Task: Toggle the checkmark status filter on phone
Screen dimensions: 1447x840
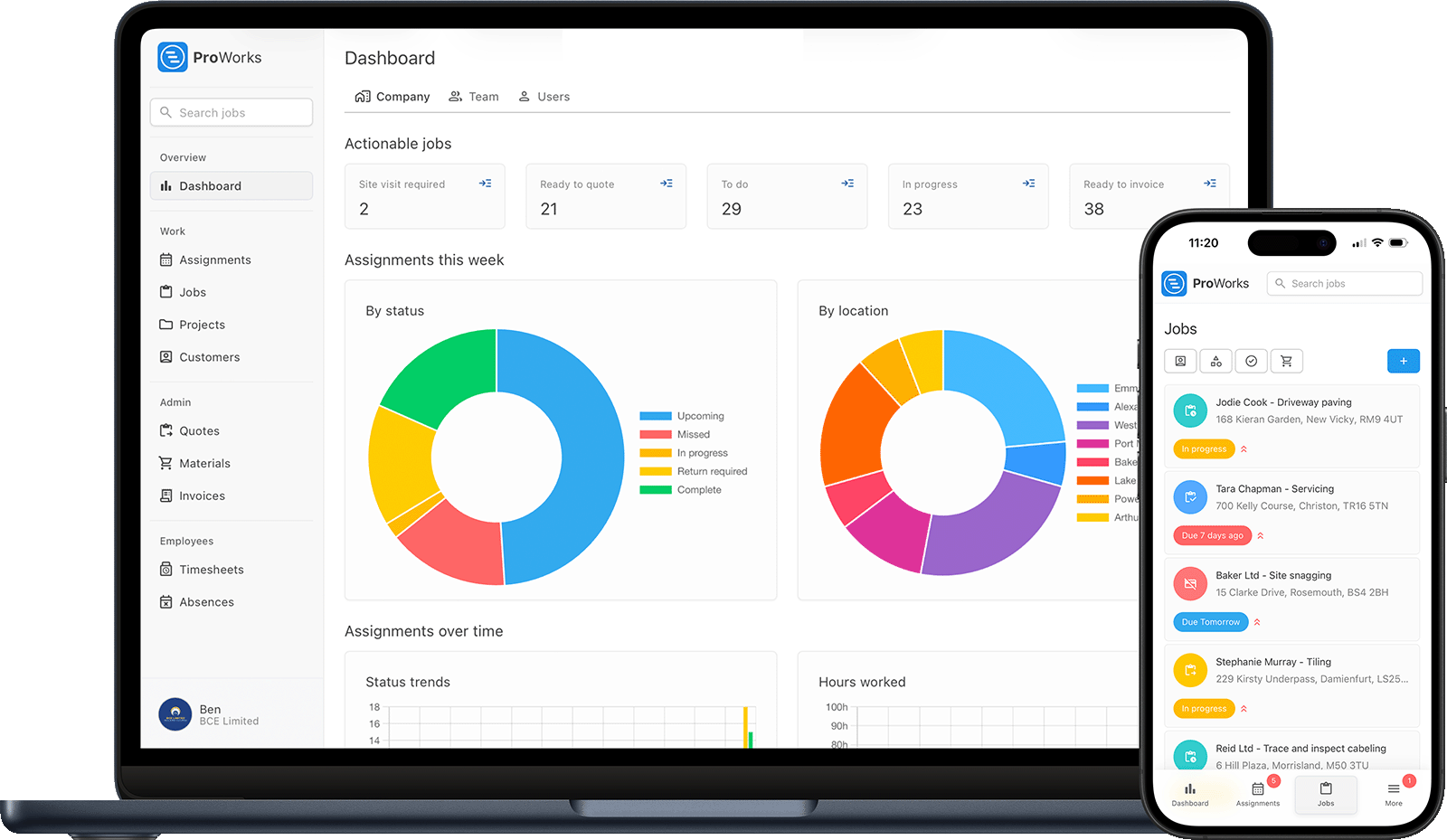Action: [1251, 361]
